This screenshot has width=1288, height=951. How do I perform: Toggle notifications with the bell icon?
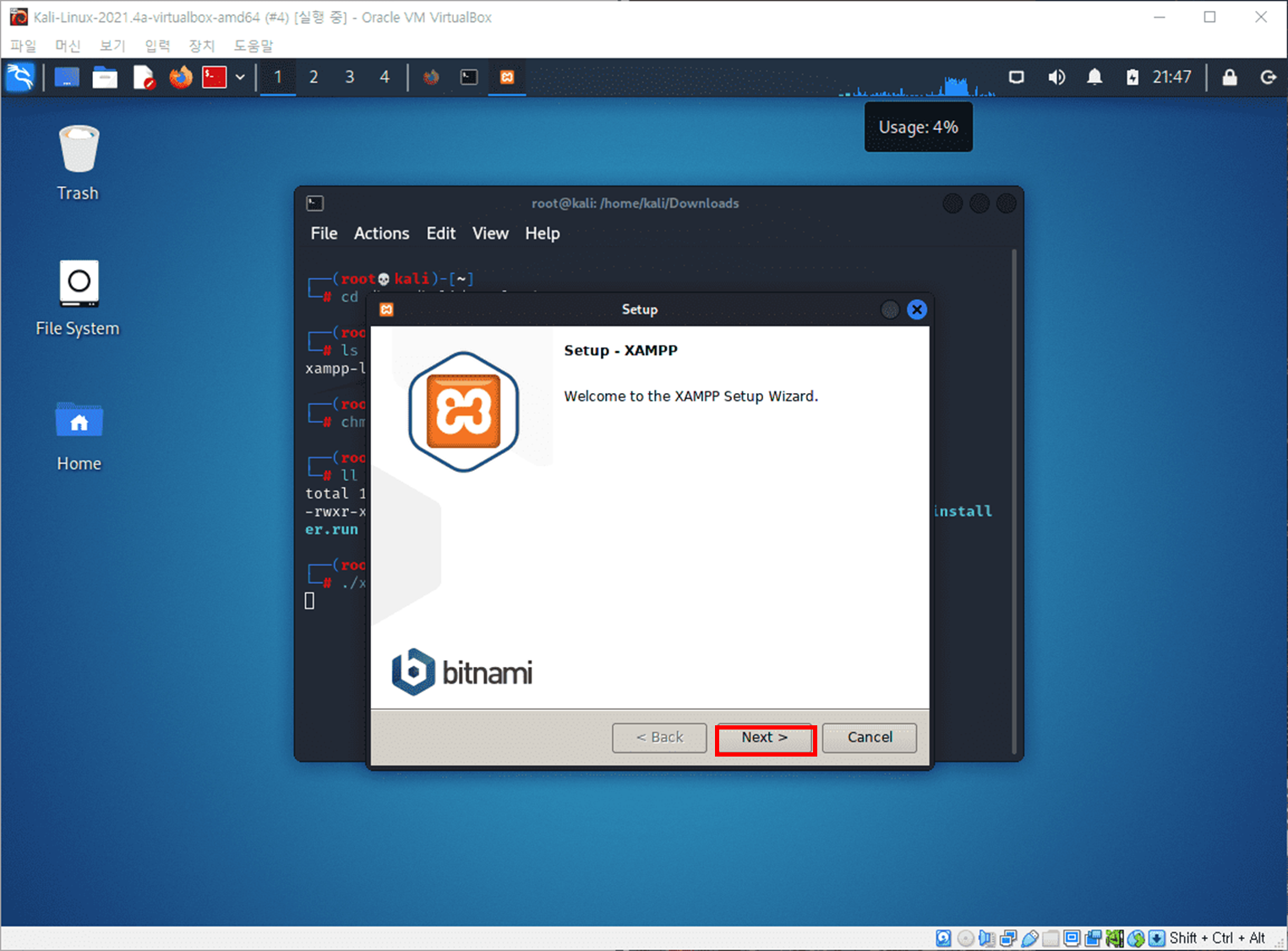tap(1094, 77)
